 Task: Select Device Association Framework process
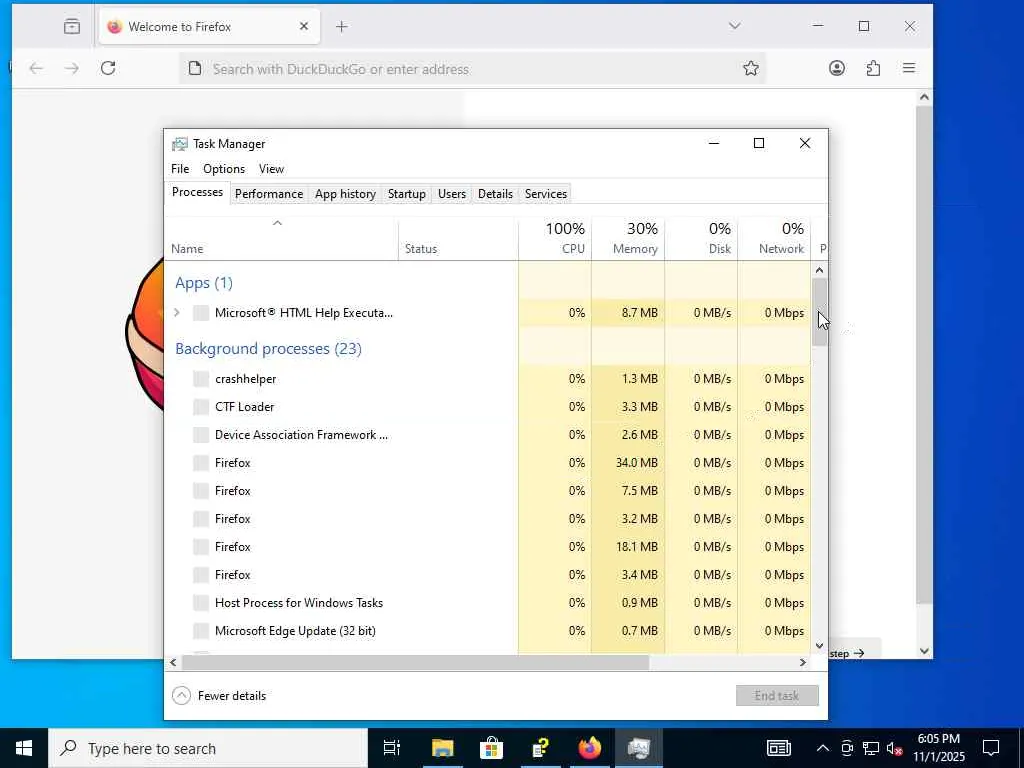487,435
